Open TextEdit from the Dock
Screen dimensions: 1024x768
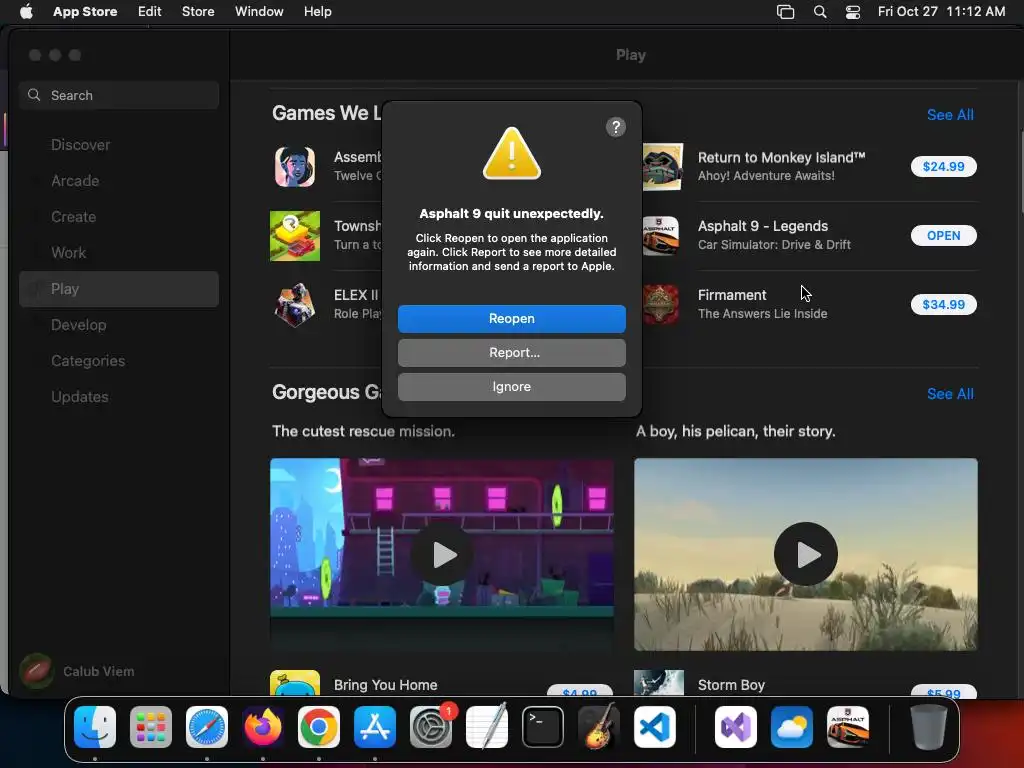[487, 727]
